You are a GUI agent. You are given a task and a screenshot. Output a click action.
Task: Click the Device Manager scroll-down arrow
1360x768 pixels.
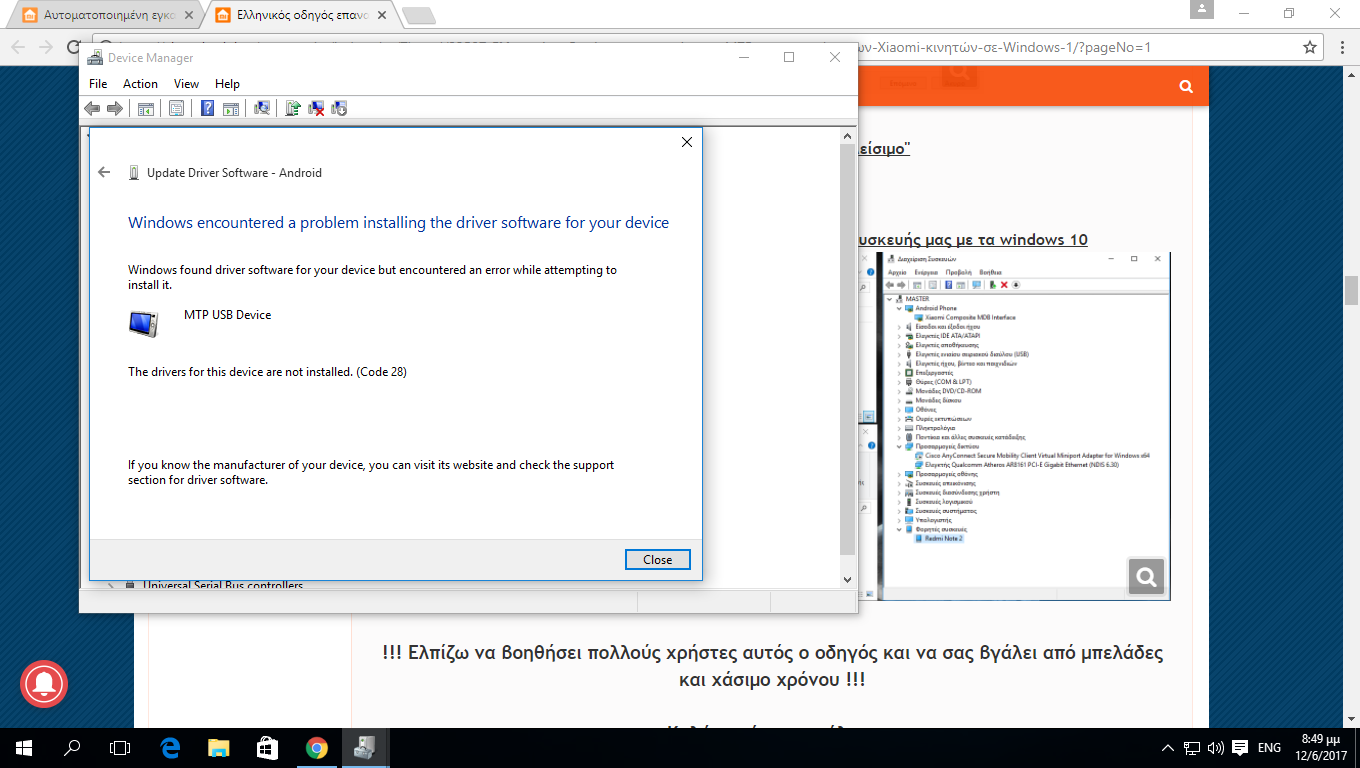tap(847, 580)
